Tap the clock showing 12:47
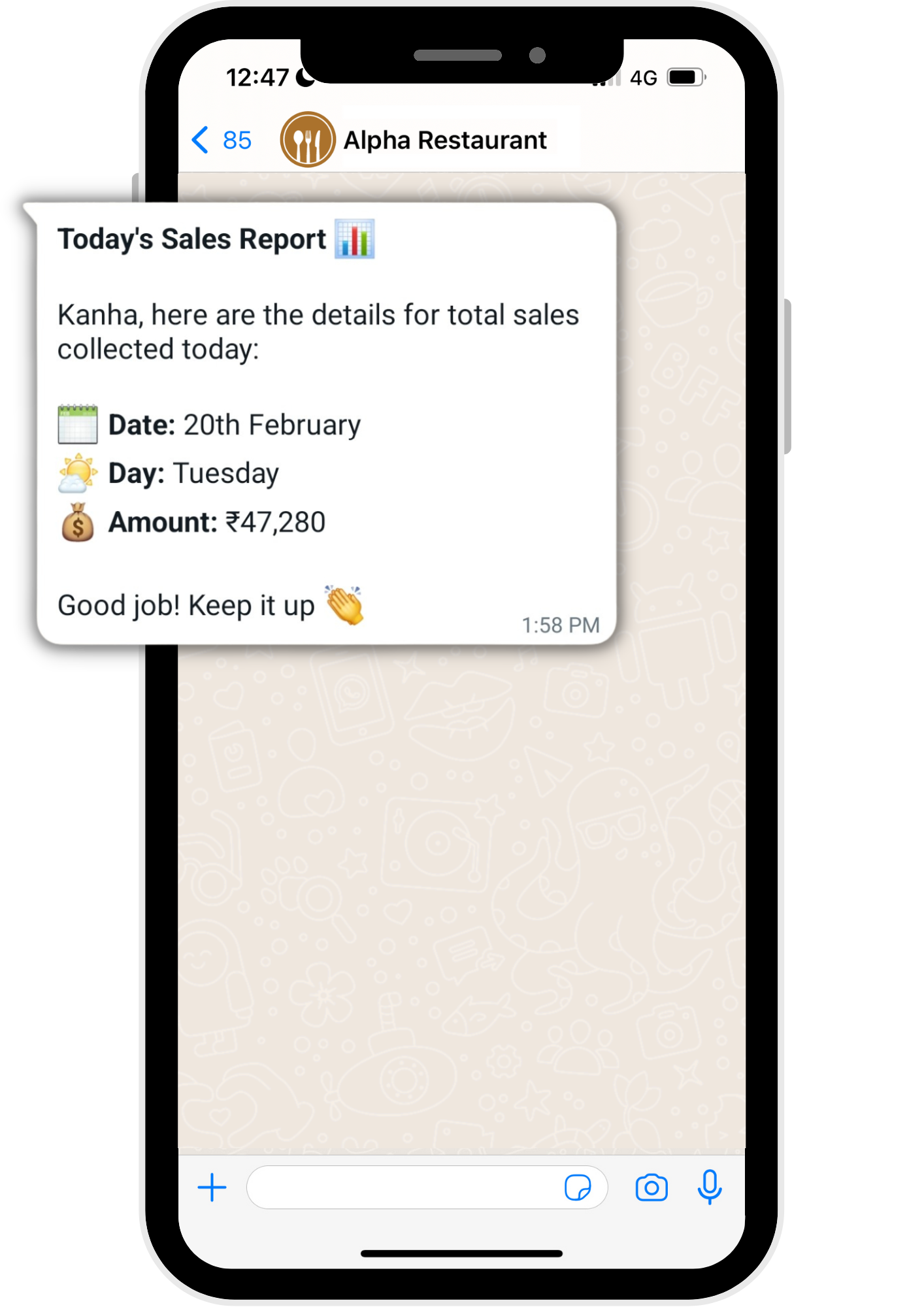Viewport: 924px width, 1307px height. pyautogui.click(x=257, y=77)
